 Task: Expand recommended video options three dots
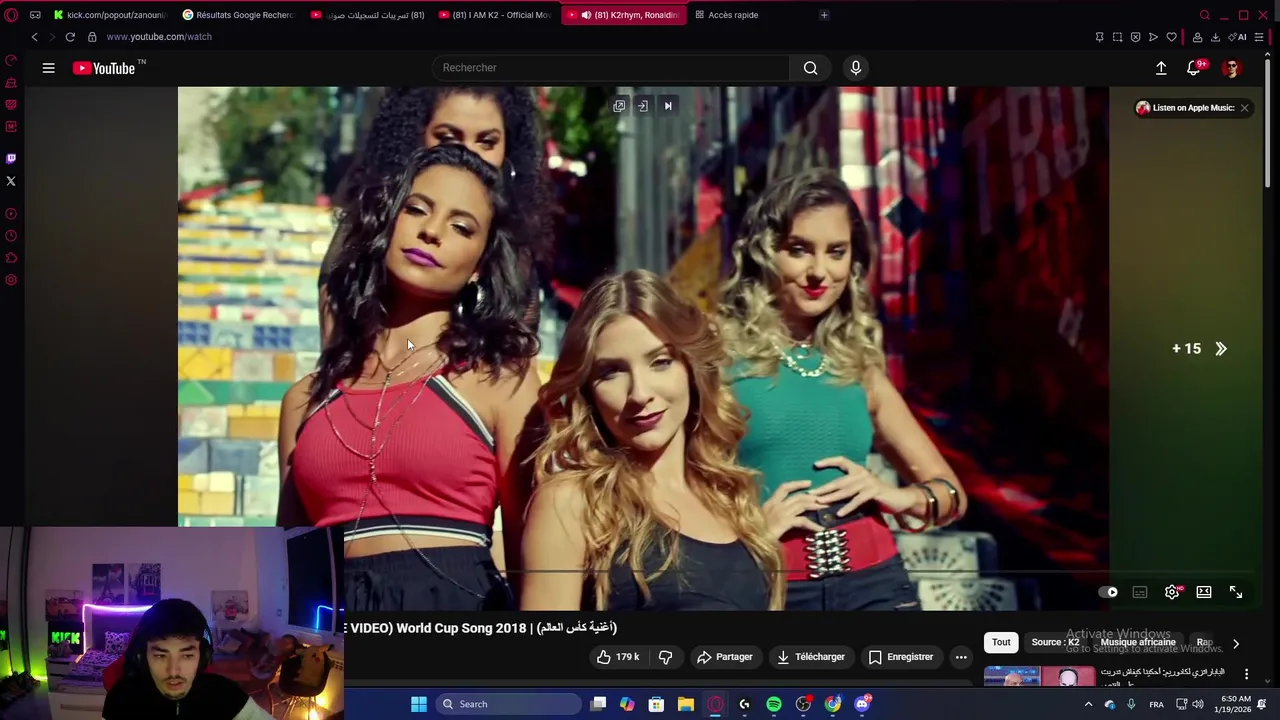click(1246, 674)
